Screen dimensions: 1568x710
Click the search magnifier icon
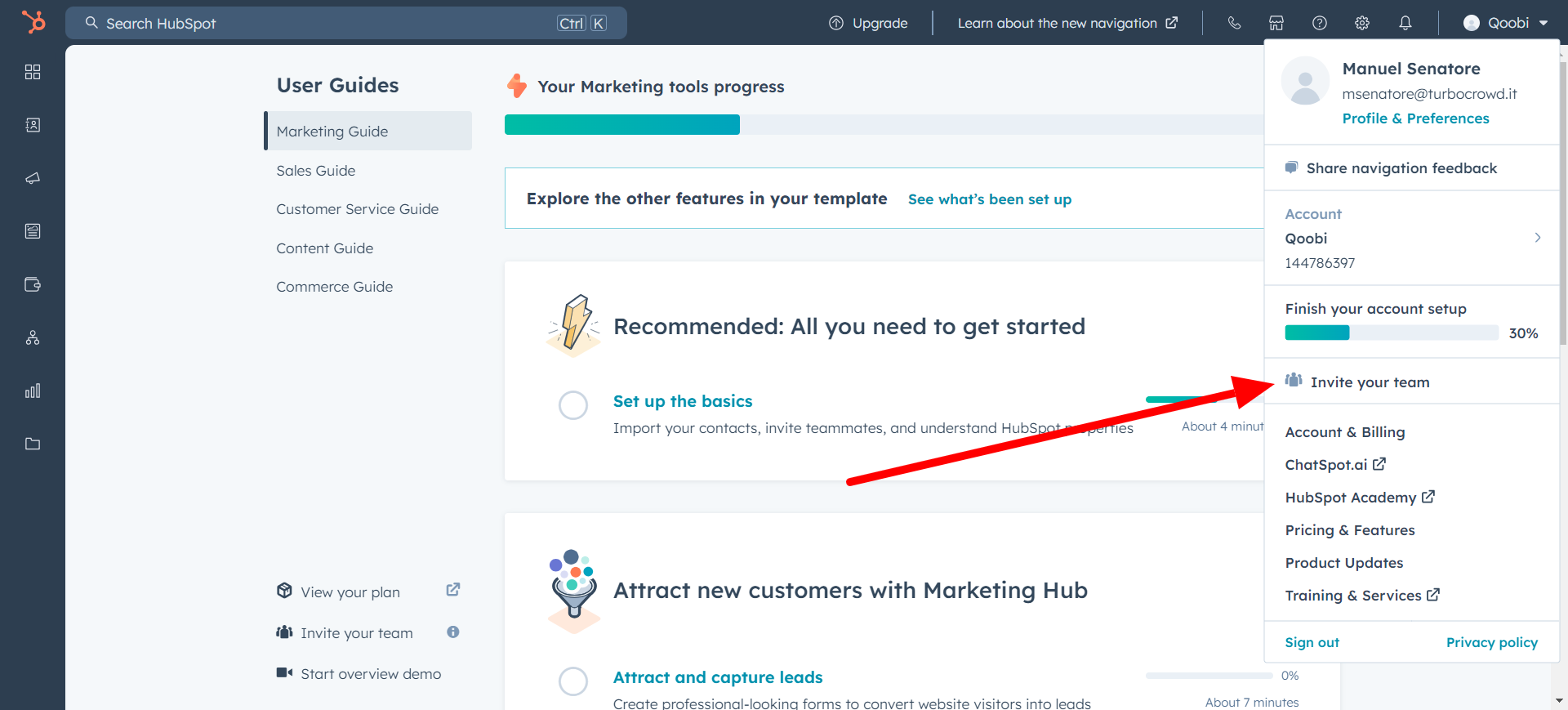coord(91,23)
